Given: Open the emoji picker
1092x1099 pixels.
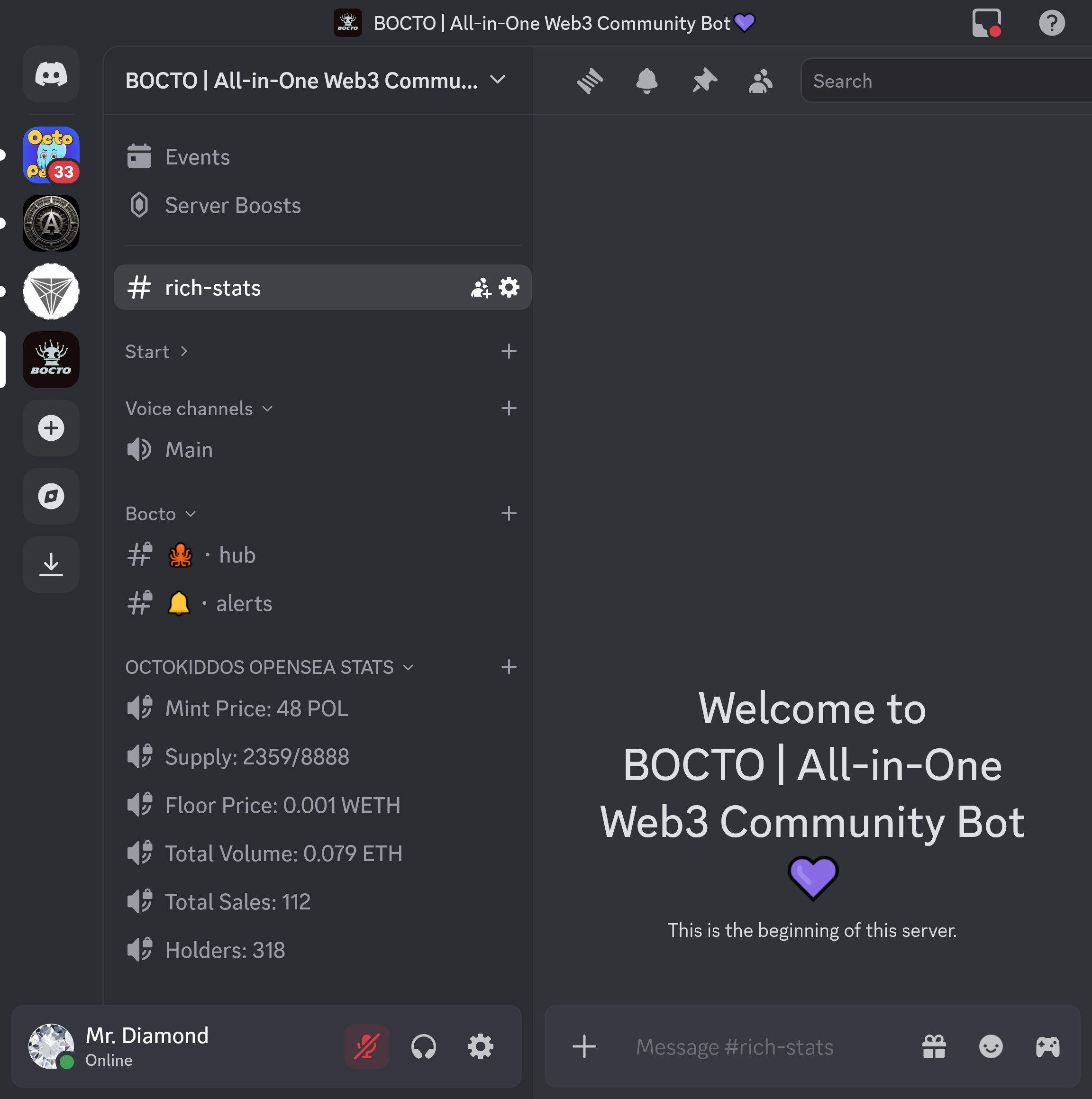Looking at the screenshot, I should tap(990, 1047).
